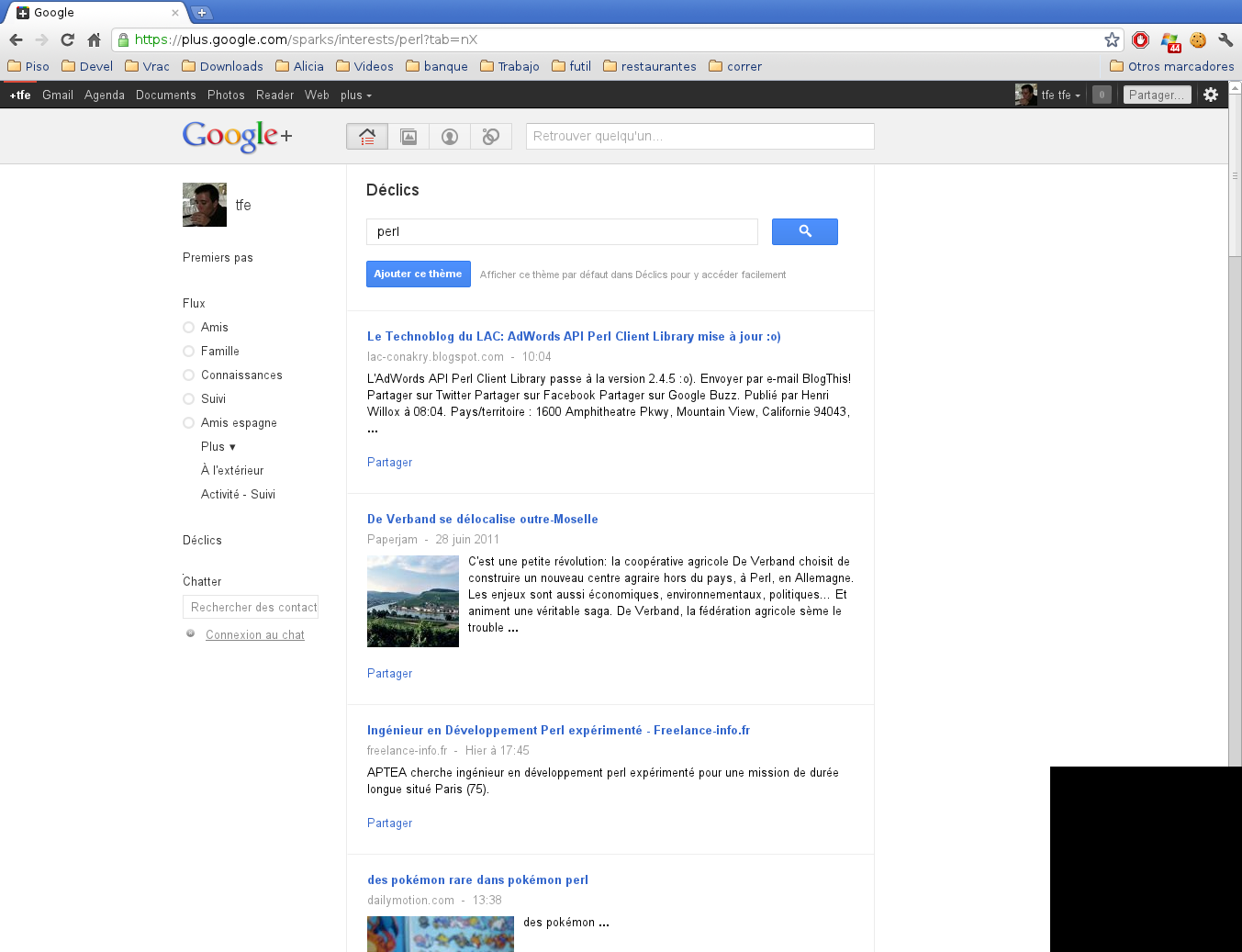Open Reader from the Google bar
This screenshot has height=952, width=1242.
coord(275,95)
